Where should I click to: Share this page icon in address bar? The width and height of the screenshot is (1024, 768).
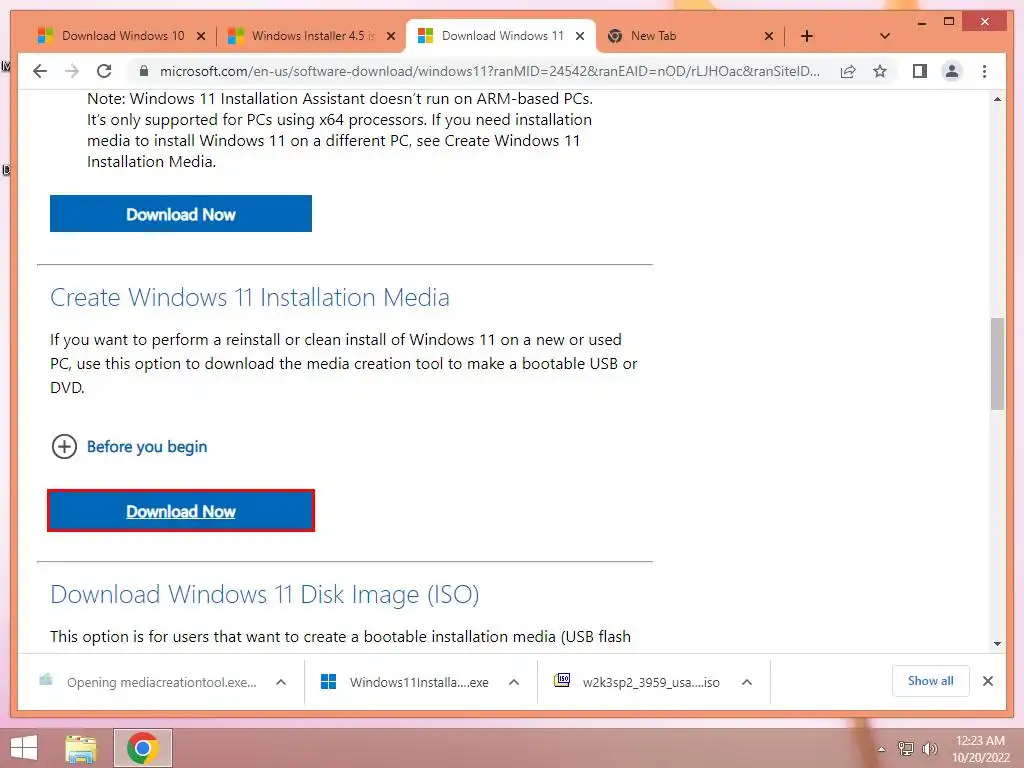pyautogui.click(x=848, y=71)
